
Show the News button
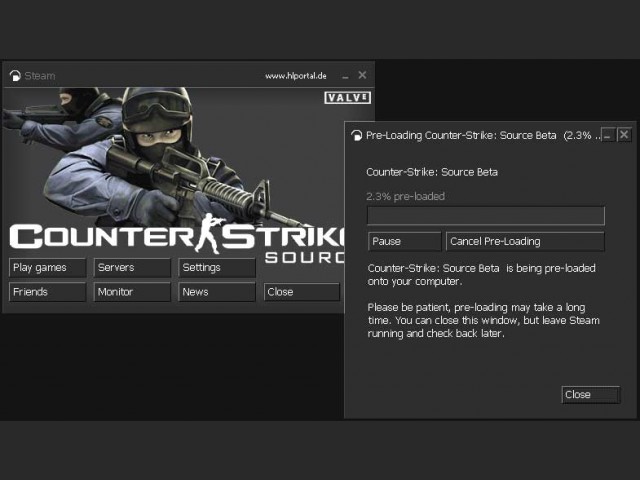217,292
